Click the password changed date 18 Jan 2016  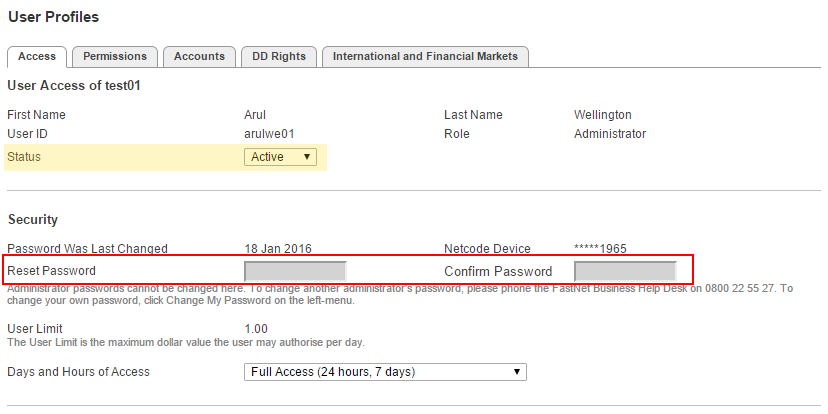pos(277,249)
